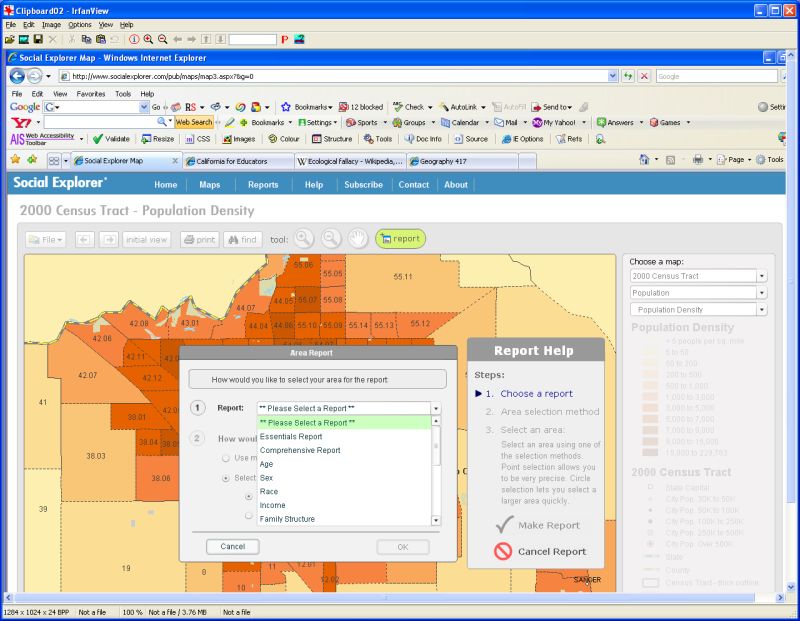This screenshot has width=800, height=621.
Task: Click the map find button
Action: tap(242, 239)
